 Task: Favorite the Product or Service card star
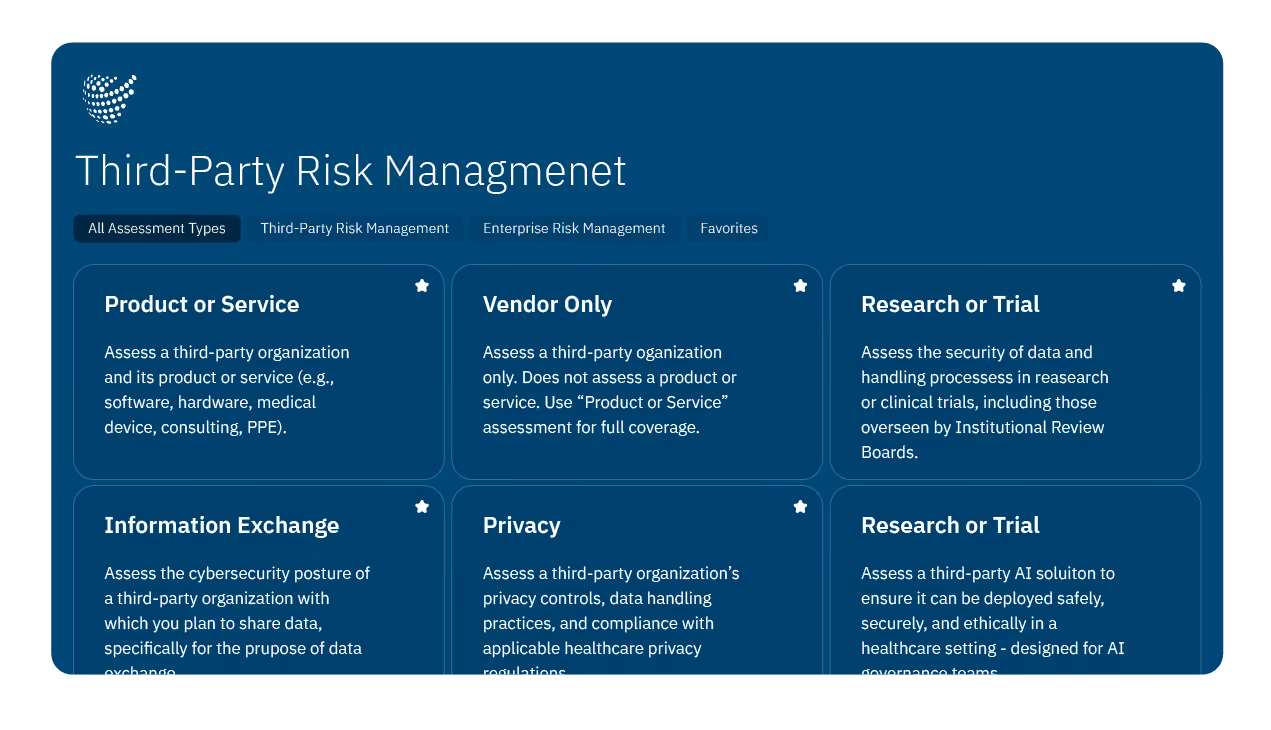422,286
